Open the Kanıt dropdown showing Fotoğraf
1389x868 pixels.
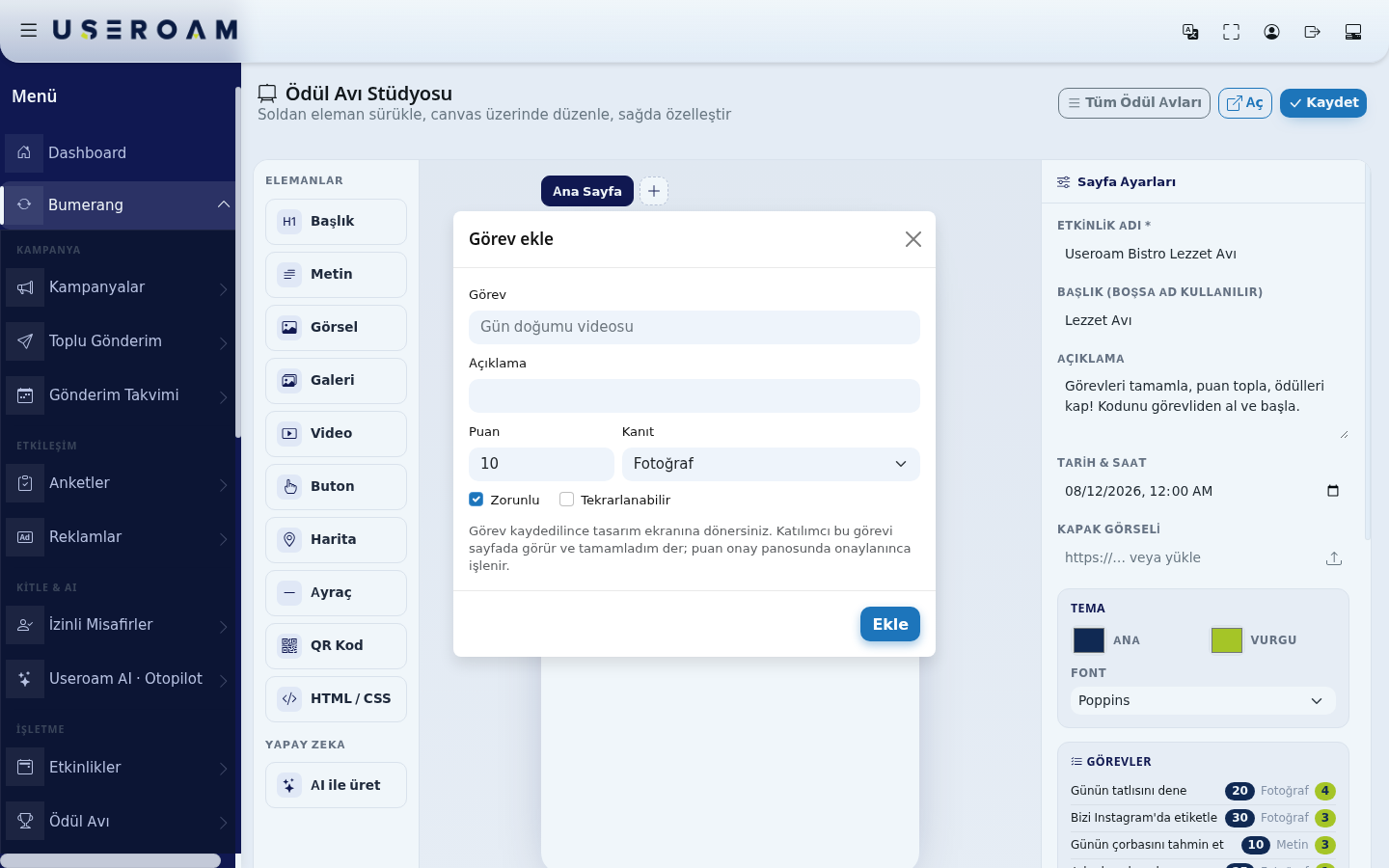click(x=771, y=464)
